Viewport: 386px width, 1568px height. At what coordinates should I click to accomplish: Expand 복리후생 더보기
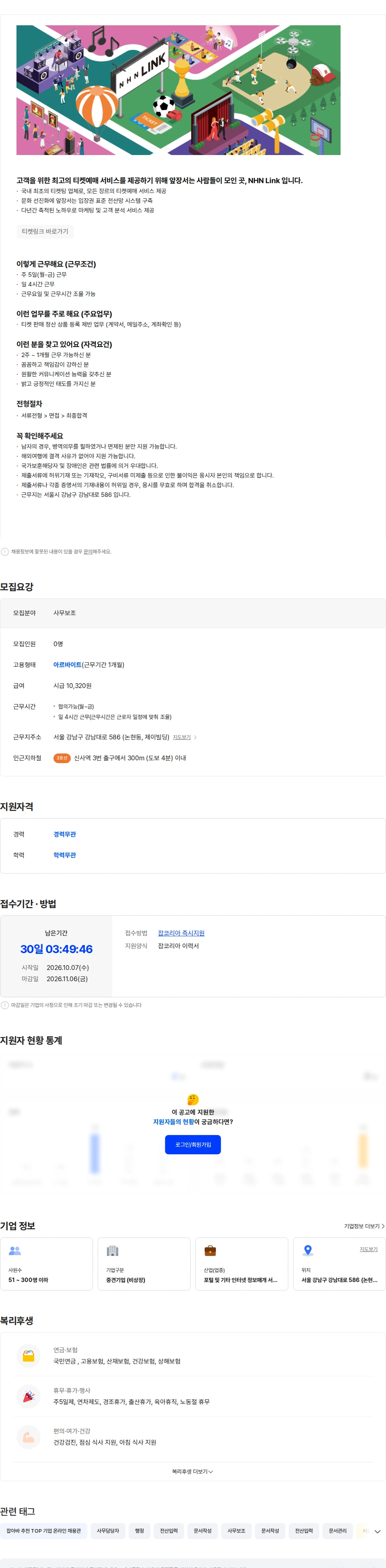(193, 1471)
